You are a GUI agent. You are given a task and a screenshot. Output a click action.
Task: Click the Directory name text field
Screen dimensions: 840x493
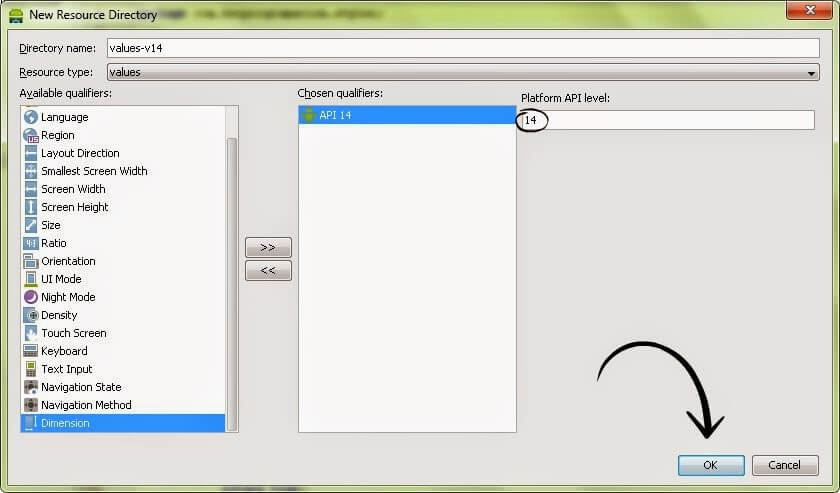tap(463, 48)
